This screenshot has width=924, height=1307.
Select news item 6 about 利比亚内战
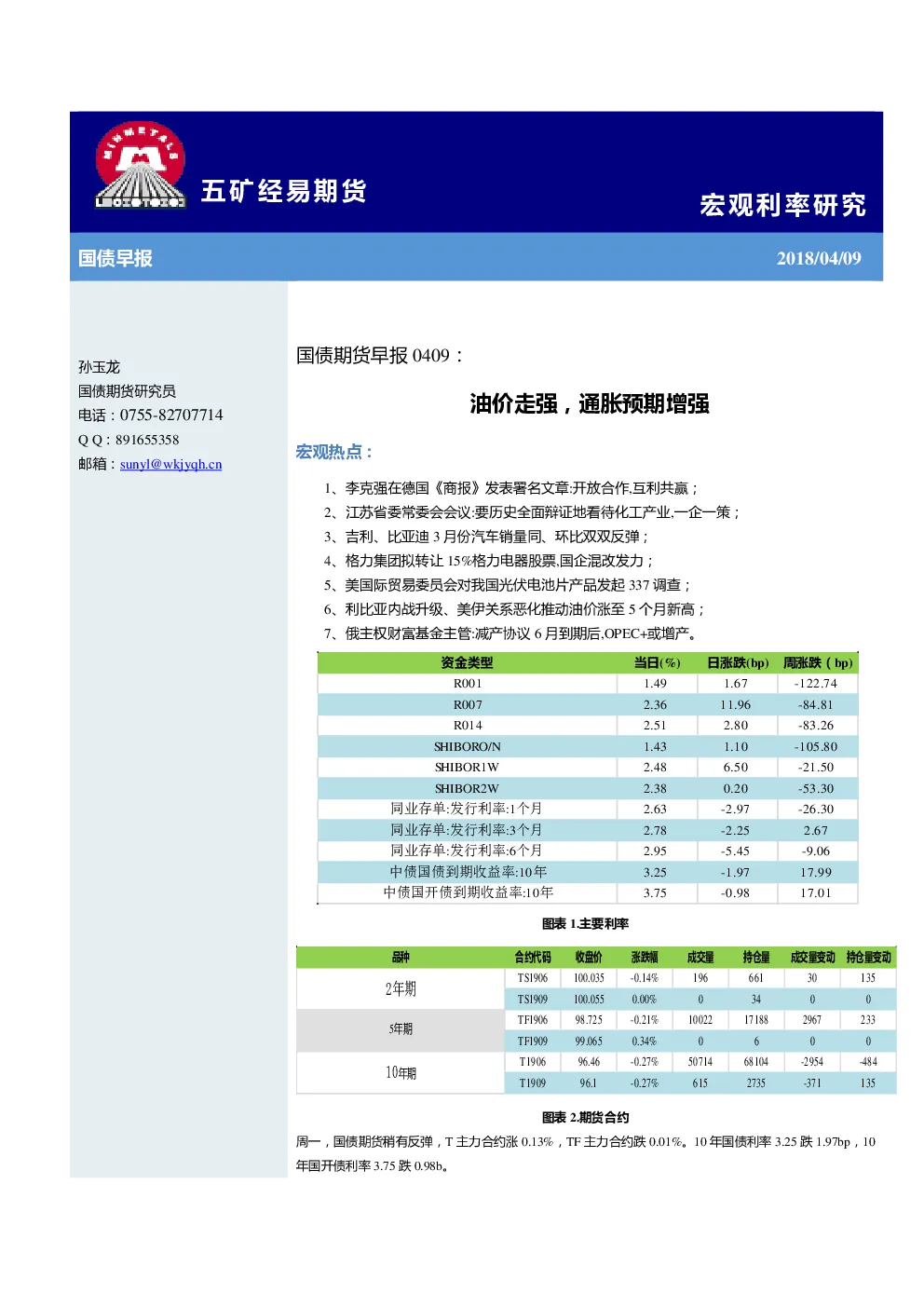click(514, 609)
